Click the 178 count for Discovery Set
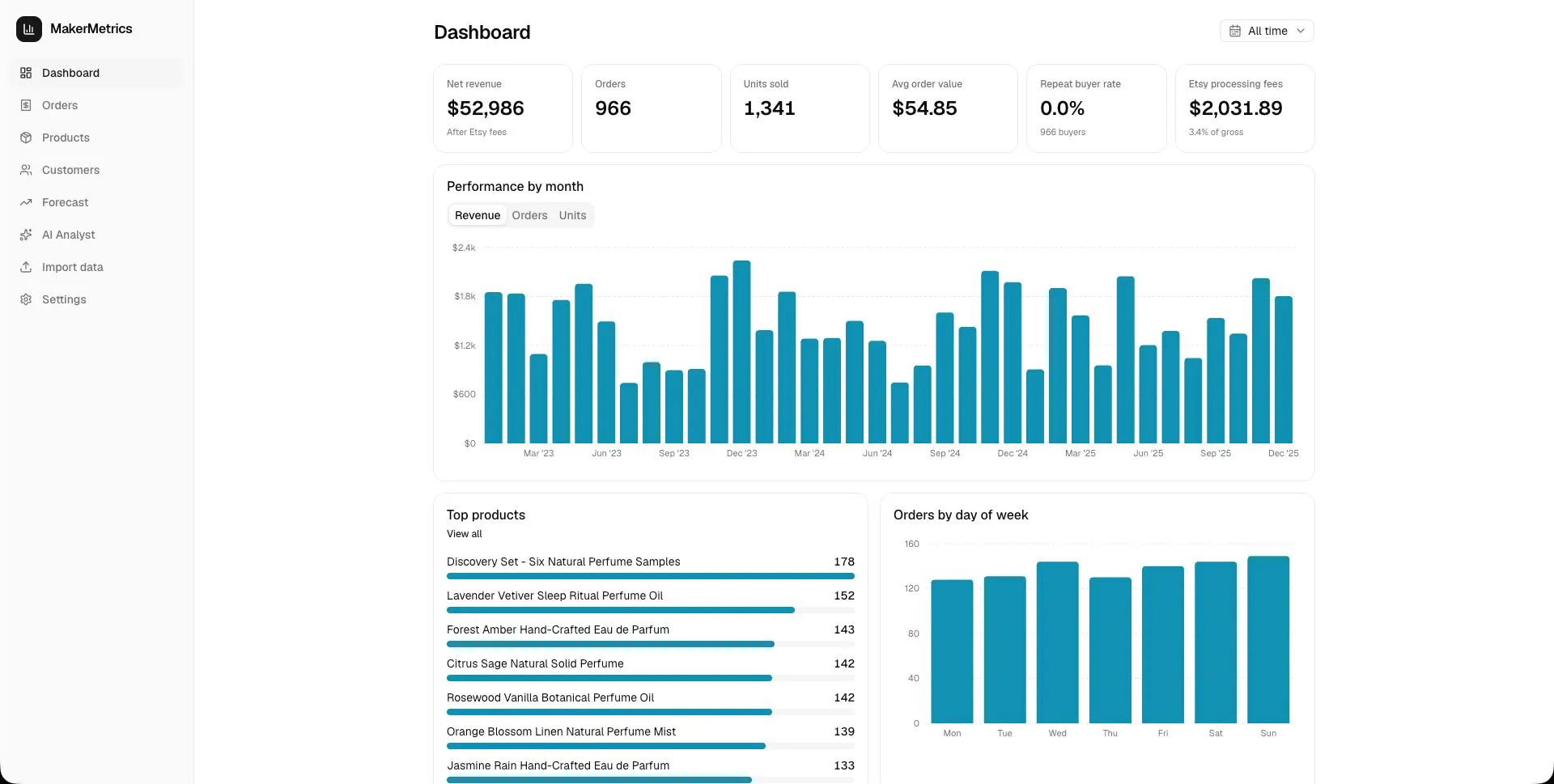Screen dimensions: 1554x784 [x=844, y=562]
